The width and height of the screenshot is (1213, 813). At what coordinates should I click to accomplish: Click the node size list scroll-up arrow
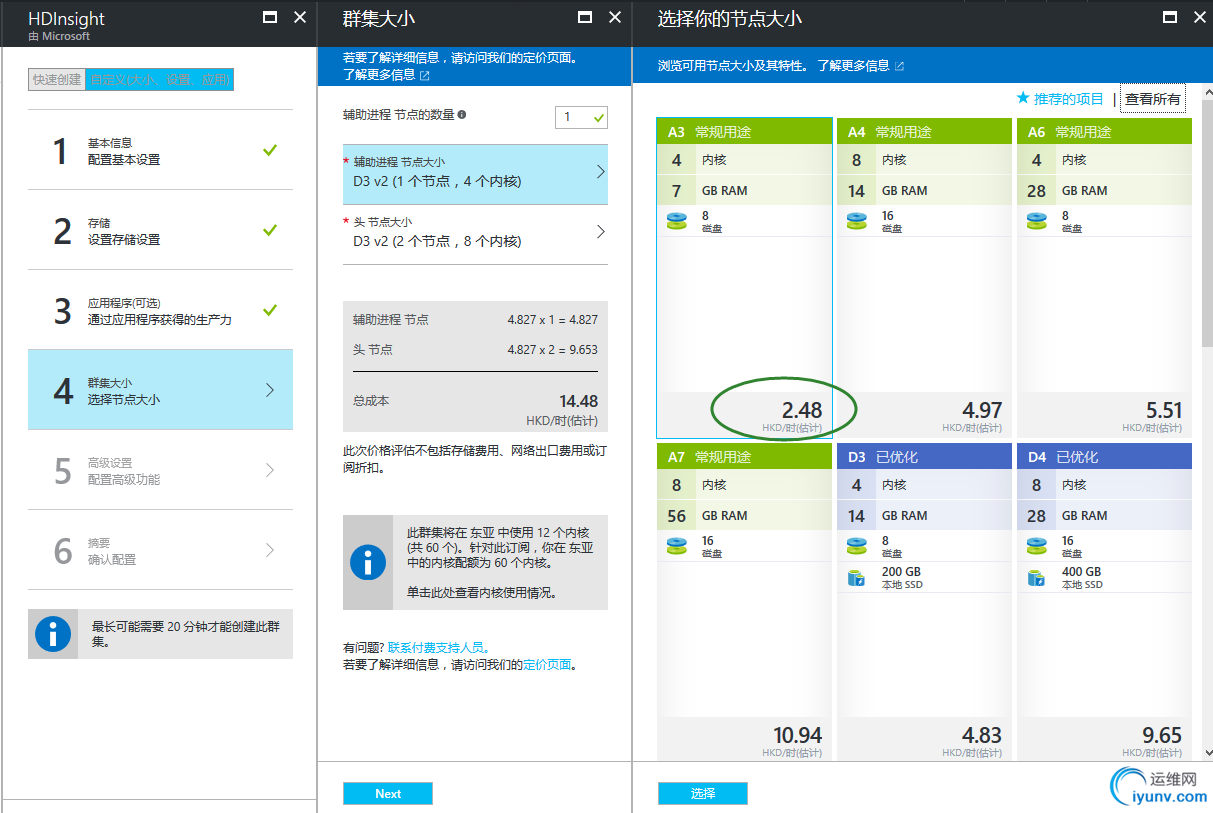1206,90
